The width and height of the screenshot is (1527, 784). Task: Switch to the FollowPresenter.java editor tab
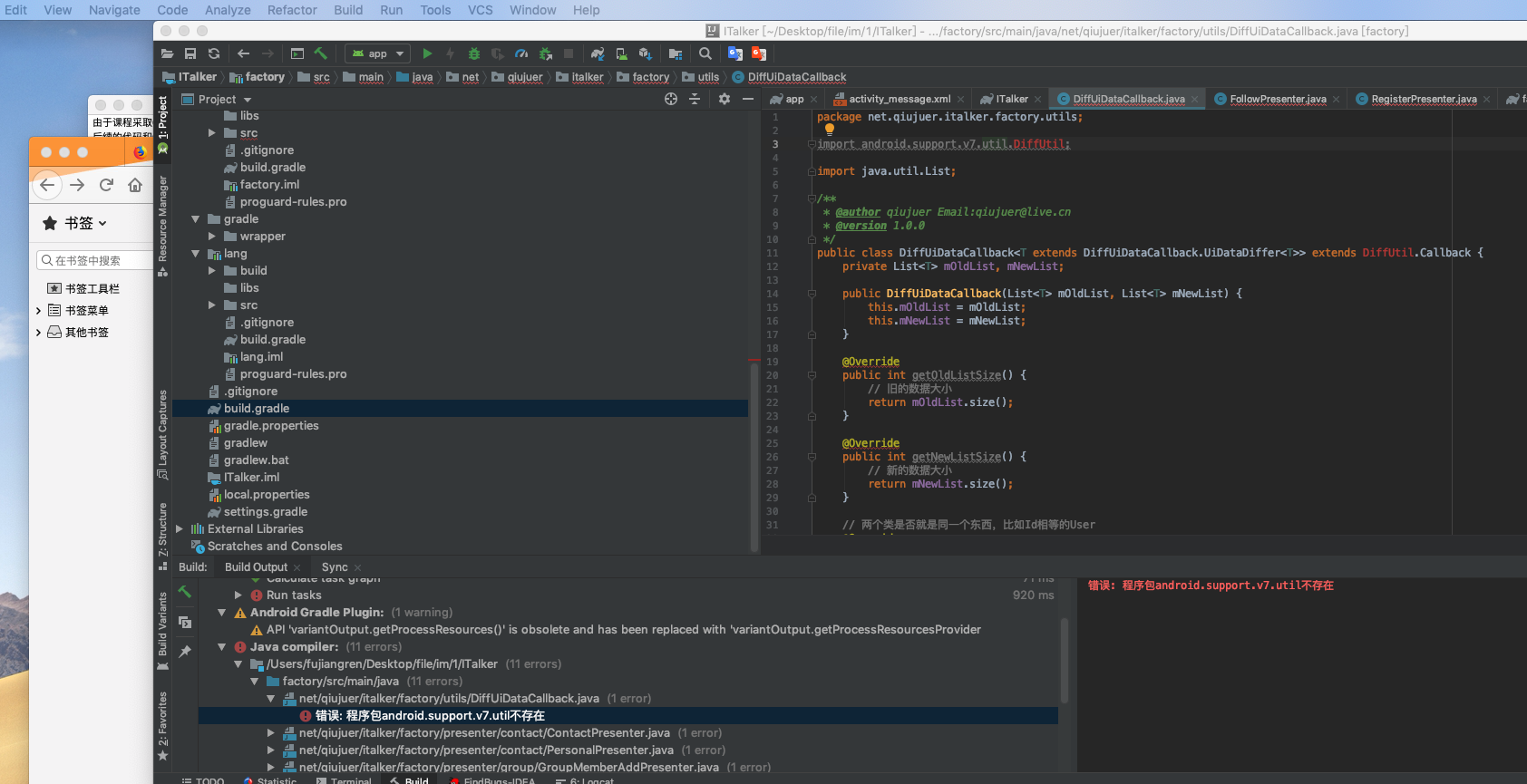point(1277,99)
